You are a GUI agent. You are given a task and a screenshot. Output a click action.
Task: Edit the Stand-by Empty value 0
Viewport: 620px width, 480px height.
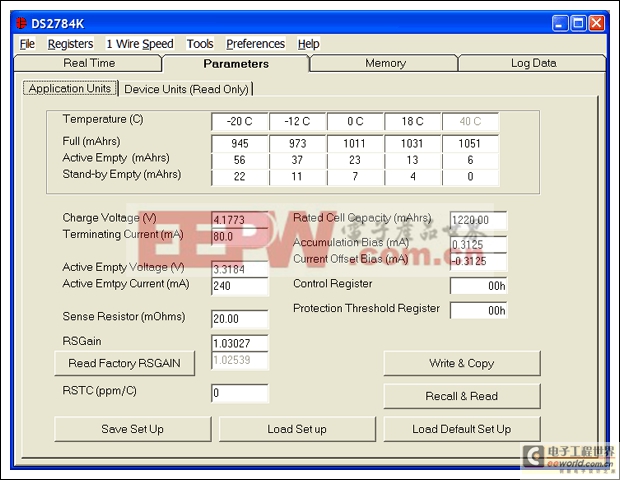coord(470,177)
